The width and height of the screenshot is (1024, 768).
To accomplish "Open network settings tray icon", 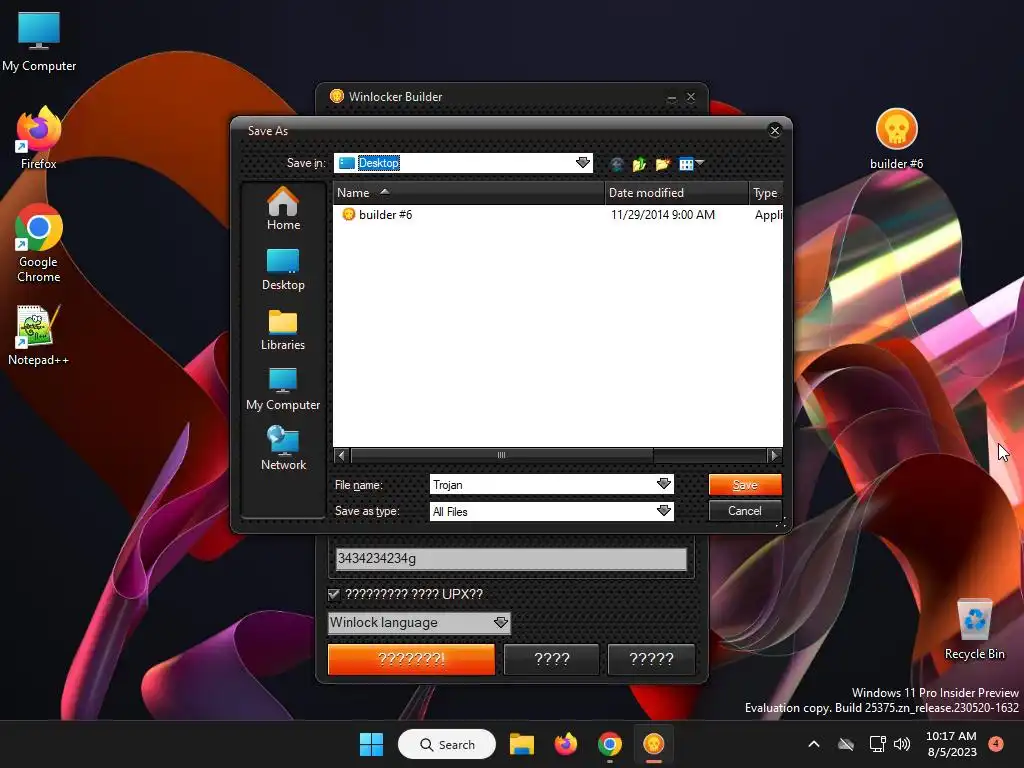I will (877, 744).
